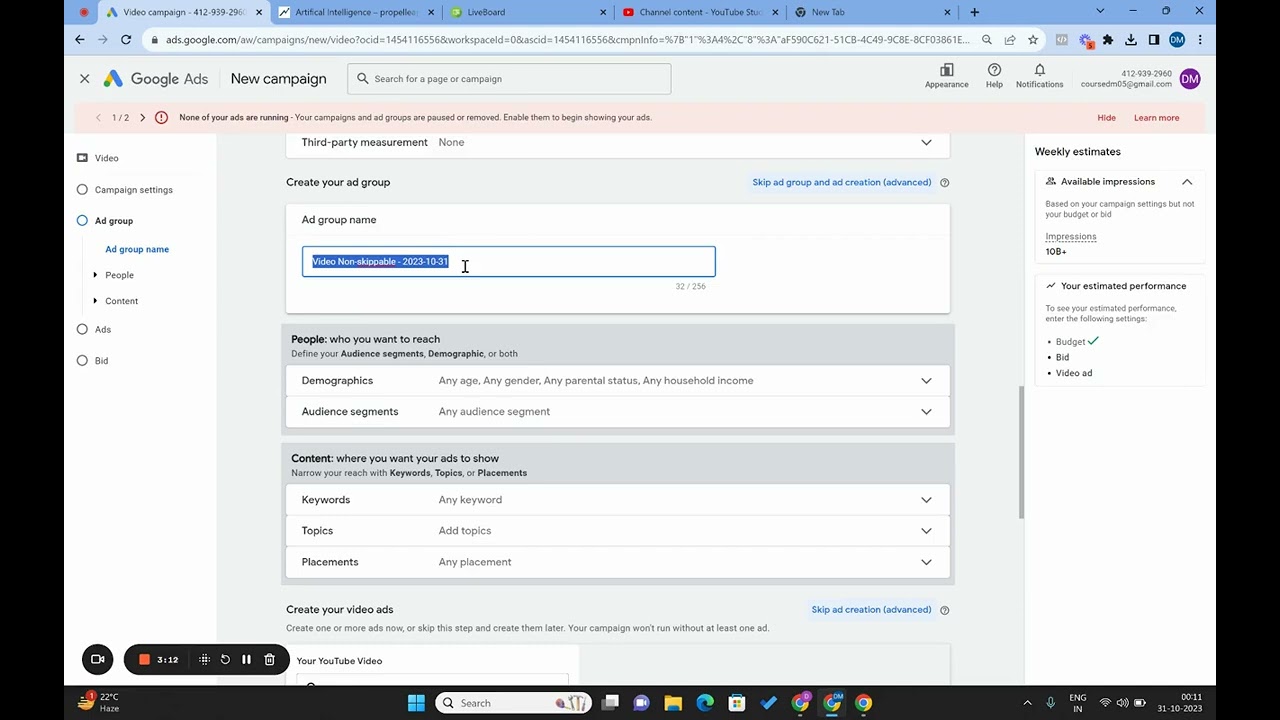Click Impressions label in Weekly estimates

(x=1070, y=237)
